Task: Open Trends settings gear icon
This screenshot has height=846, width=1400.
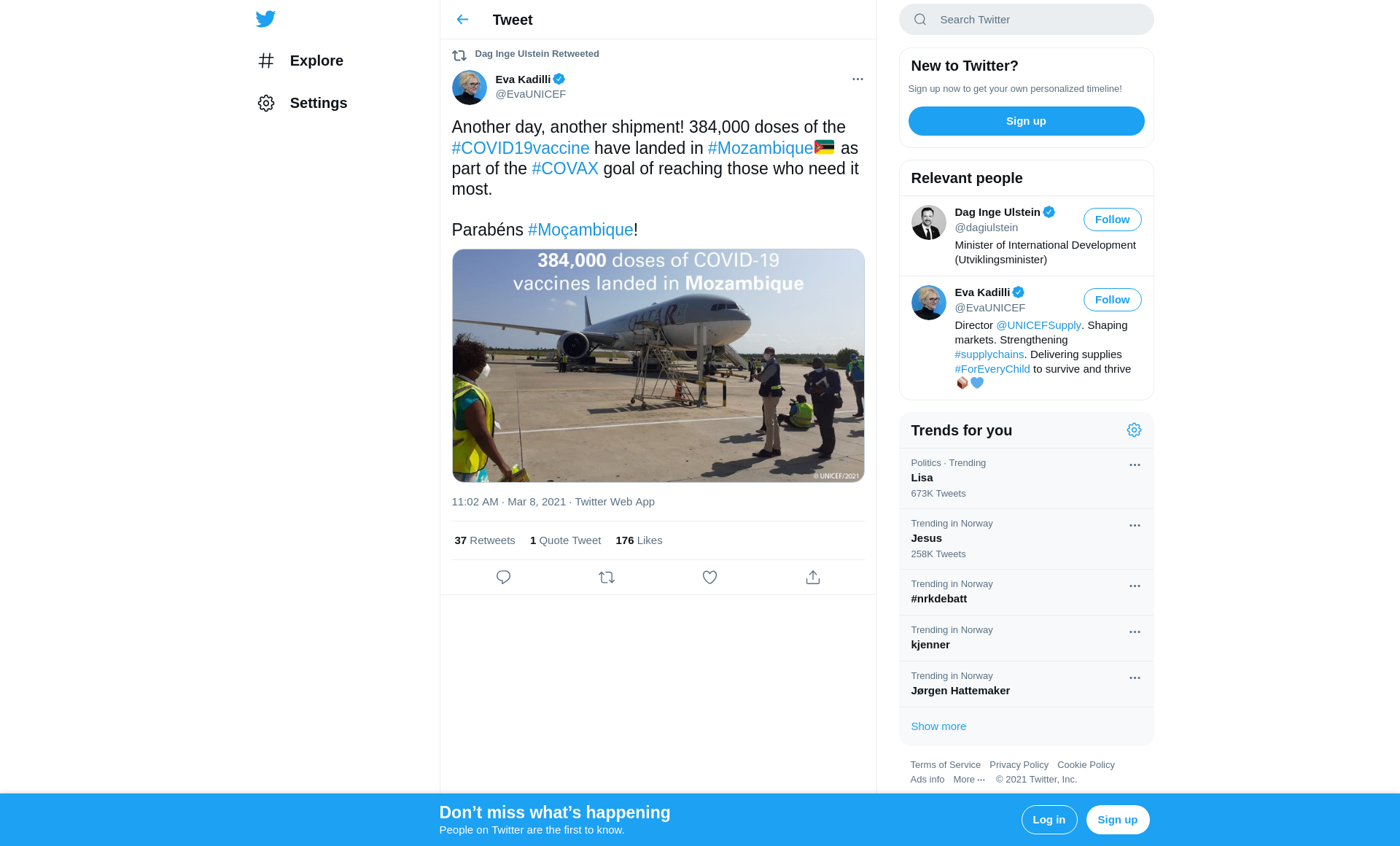Action: (x=1133, y=430)
